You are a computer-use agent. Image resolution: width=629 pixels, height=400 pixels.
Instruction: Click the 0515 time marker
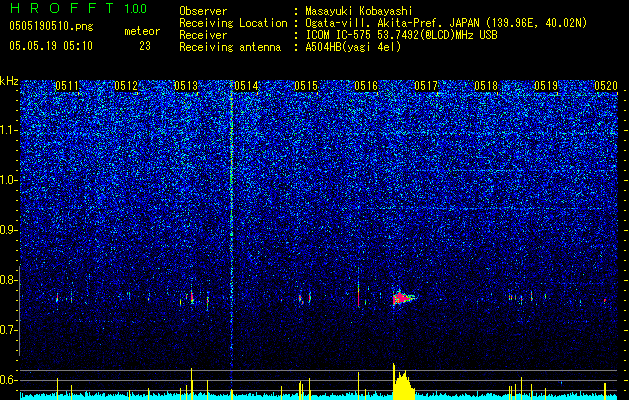306,86
